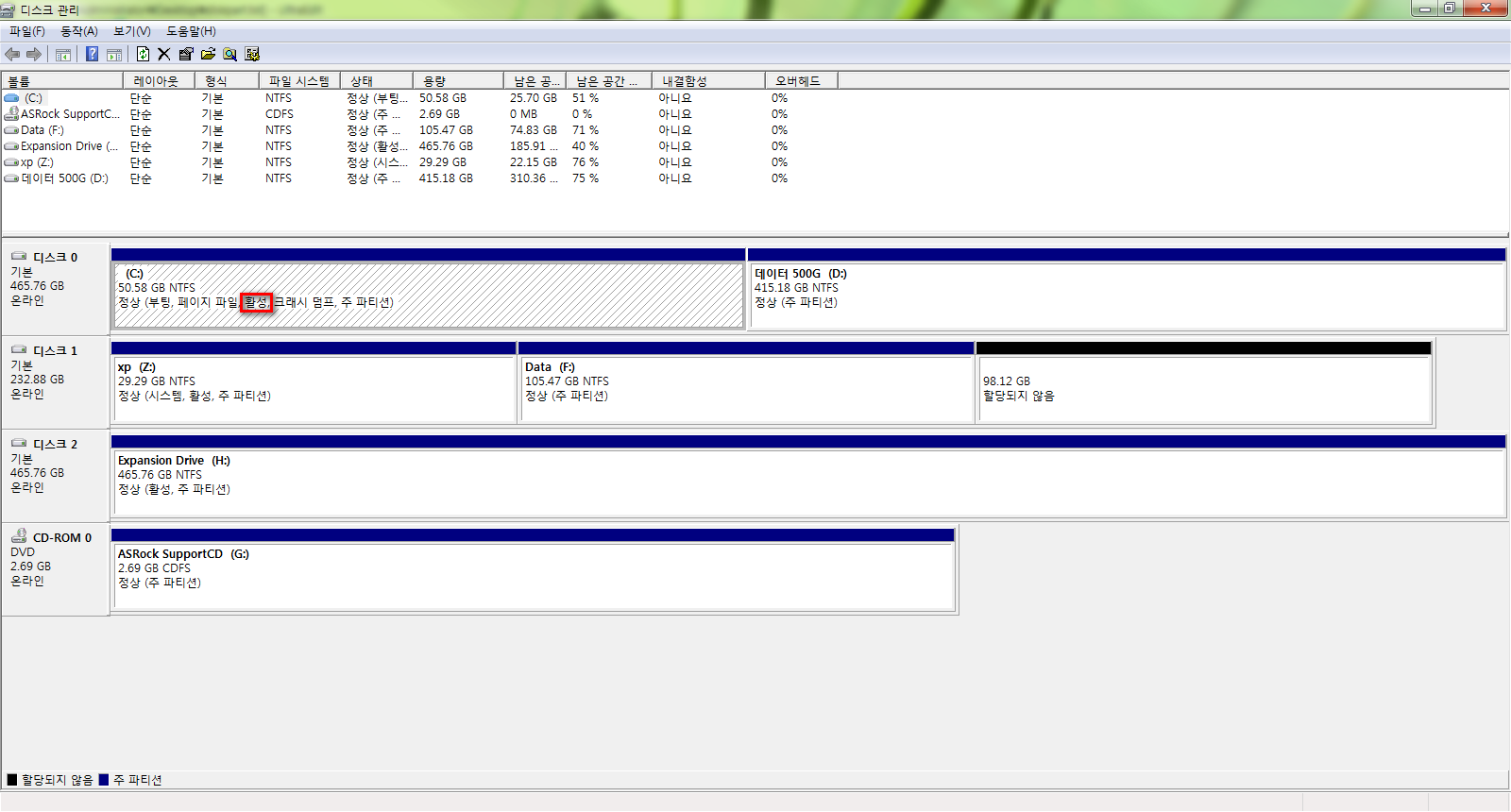Select the Data (F:) volume row
1511x812 pixels.
pos(420,130)
